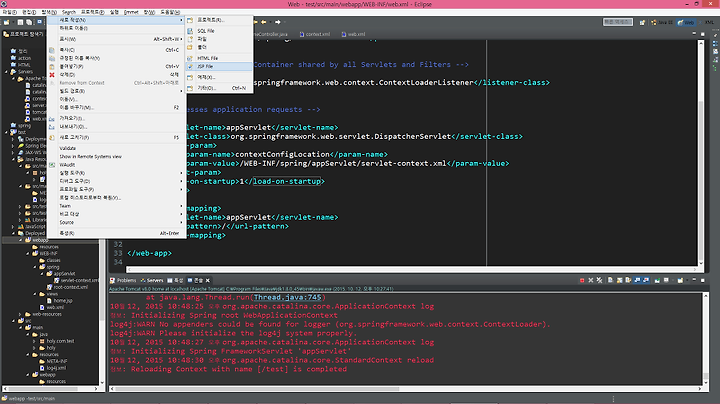Click Remove Launch X icon in console toolbar
Viewport: 720px width, 404px height.
pyautogui.click(x=591, y=280)
